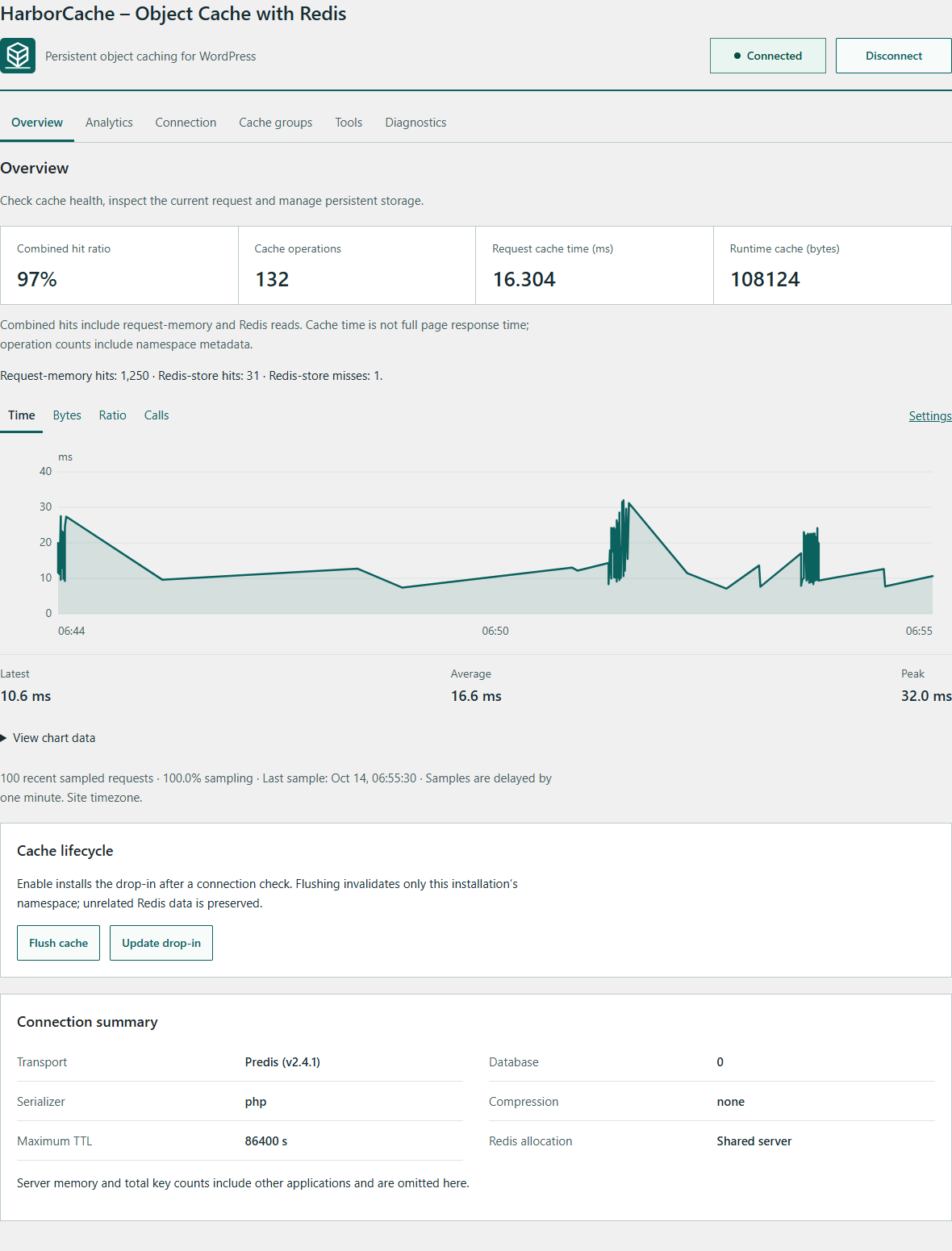Click the Shared server allocation value
The height and width of the screenshot is (1251, 952).
(754, 1141)
